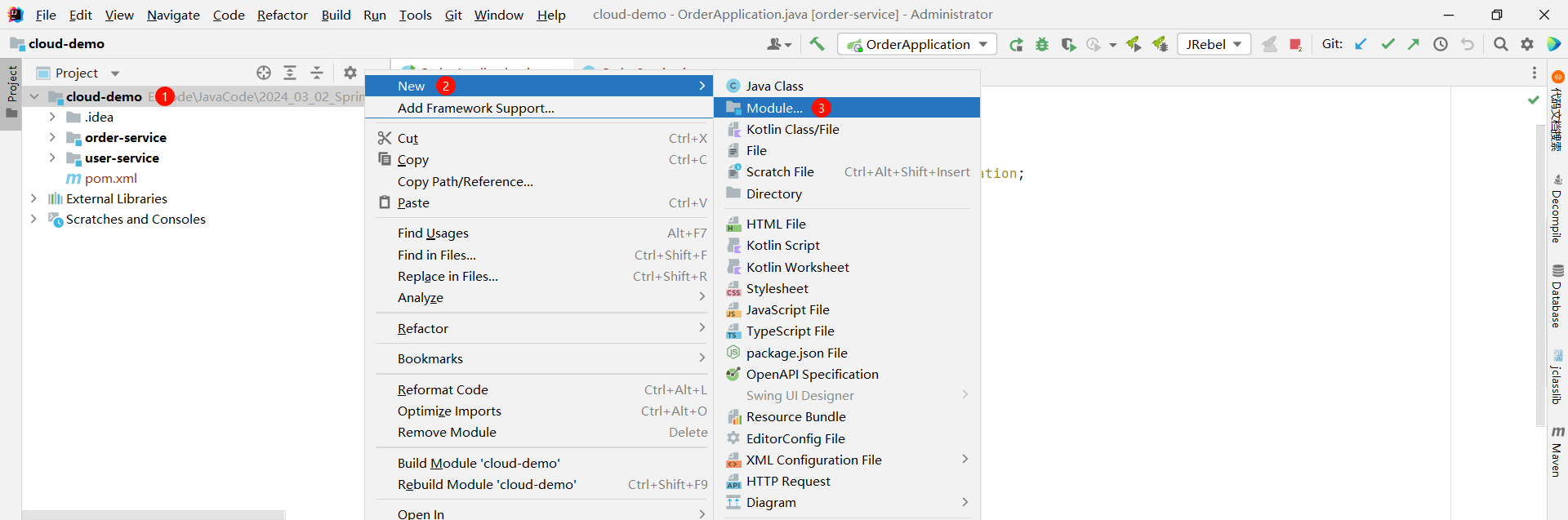Open the OrderApplication run configuration dropdown
The image size is (1568, 520).
(917, 44)
